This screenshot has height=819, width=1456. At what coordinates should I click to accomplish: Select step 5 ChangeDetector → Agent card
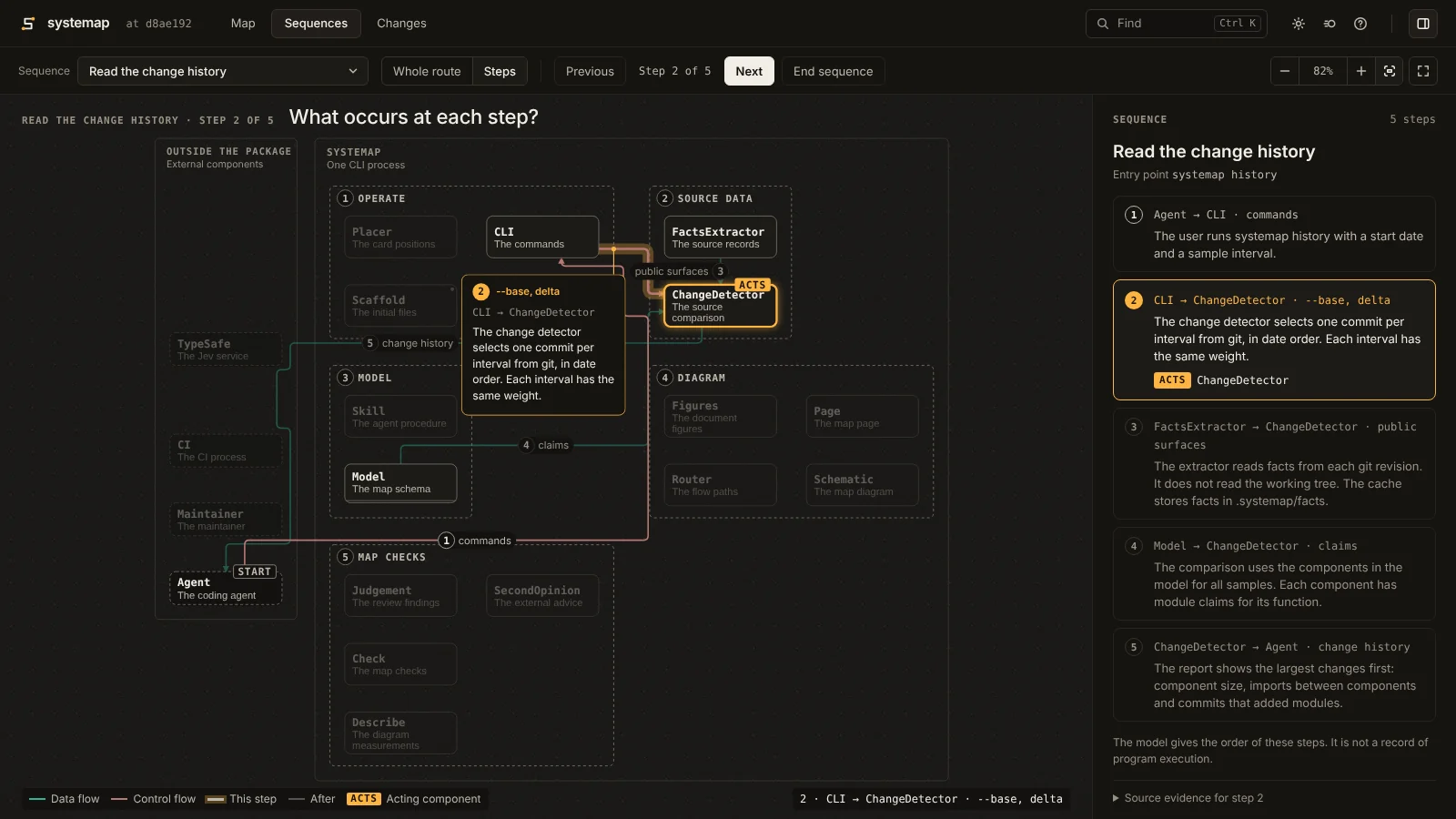point(1274,674)
